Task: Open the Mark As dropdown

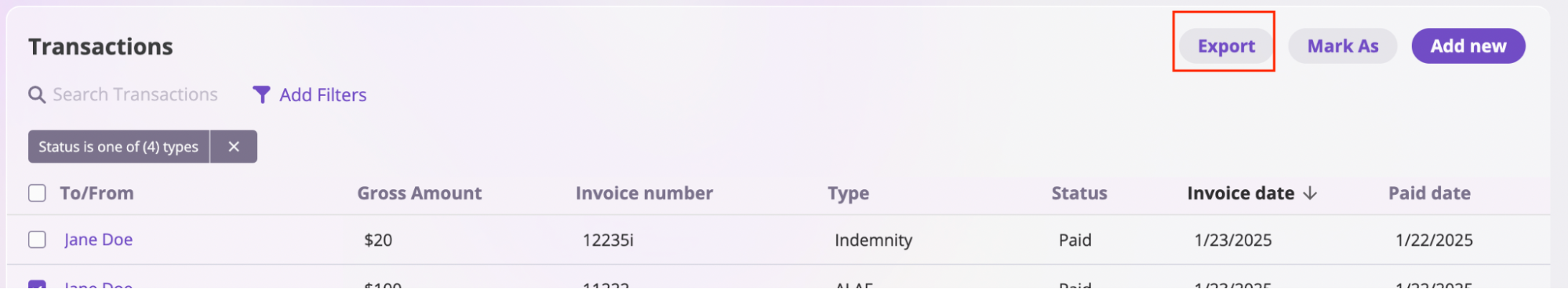Action: coord(1342,46)
